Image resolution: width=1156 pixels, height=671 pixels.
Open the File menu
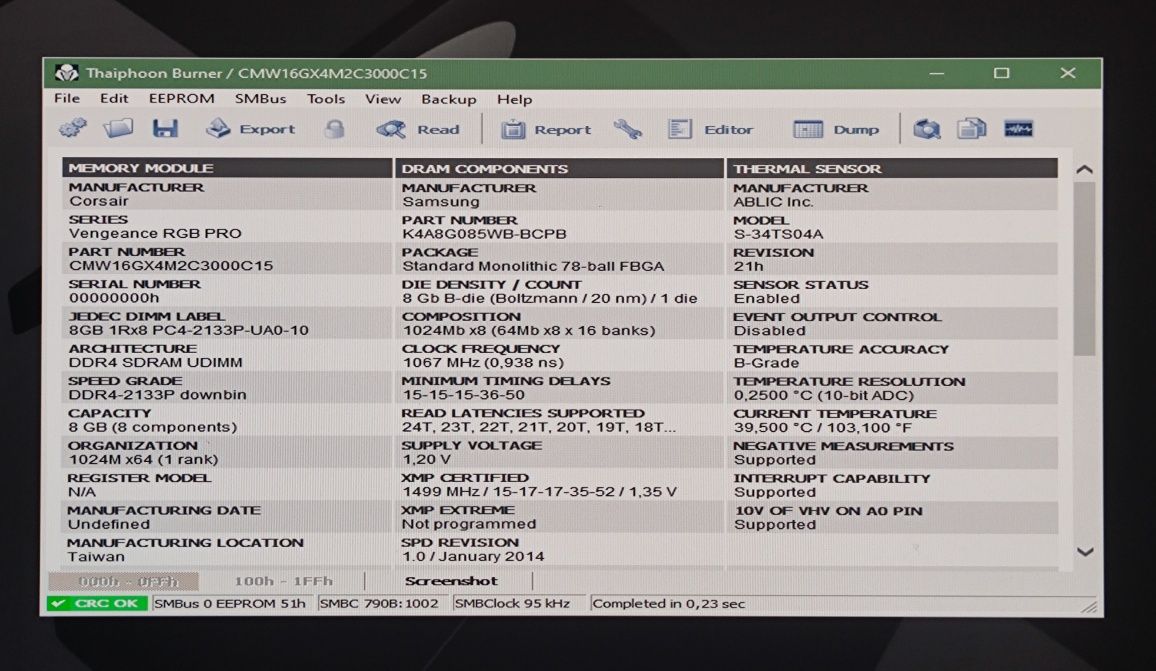pyautogui.click(x=67, y=98)
